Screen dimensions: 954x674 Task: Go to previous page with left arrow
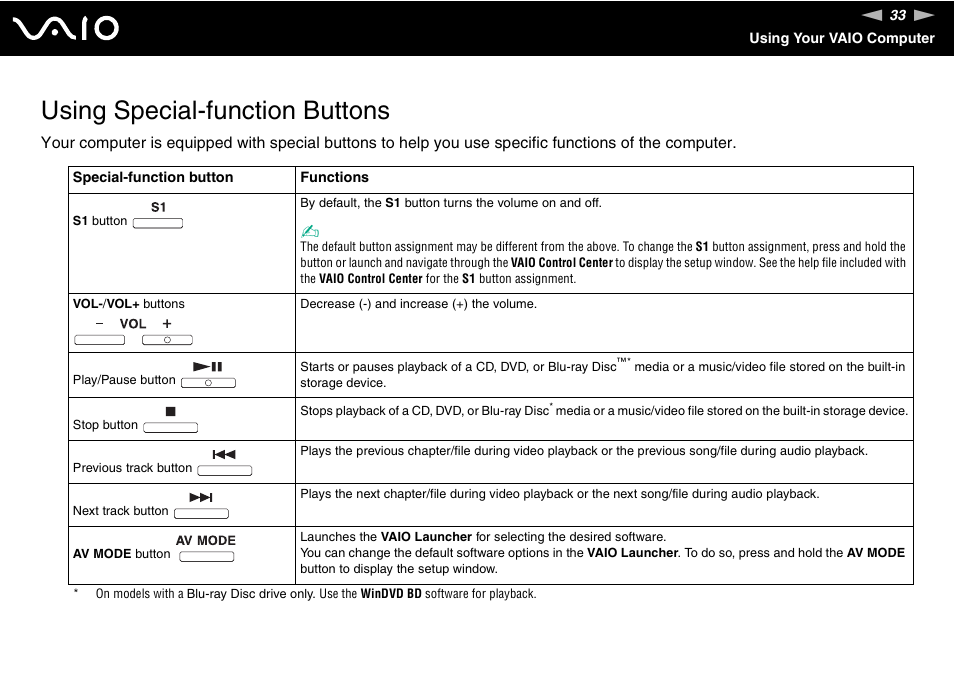coord(871,15)
